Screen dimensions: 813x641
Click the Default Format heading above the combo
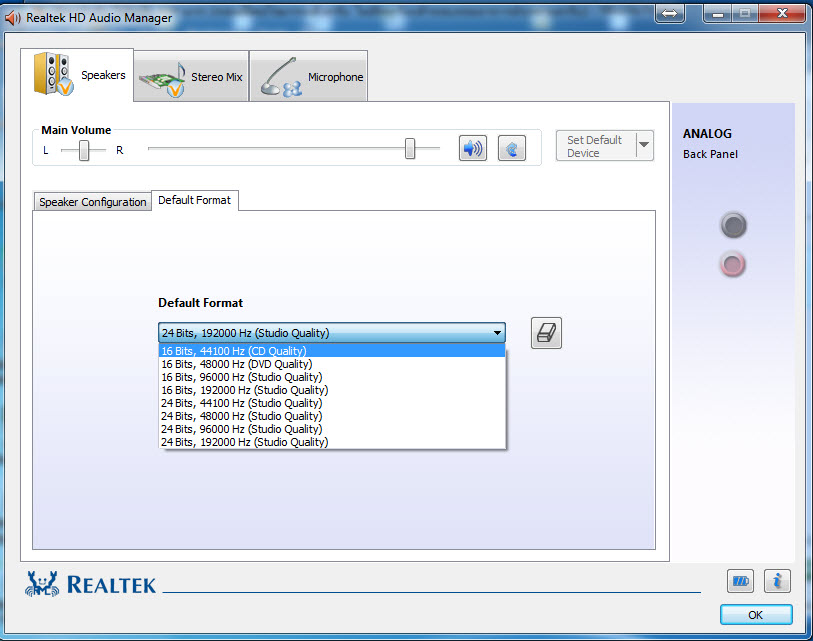[200, 303]
